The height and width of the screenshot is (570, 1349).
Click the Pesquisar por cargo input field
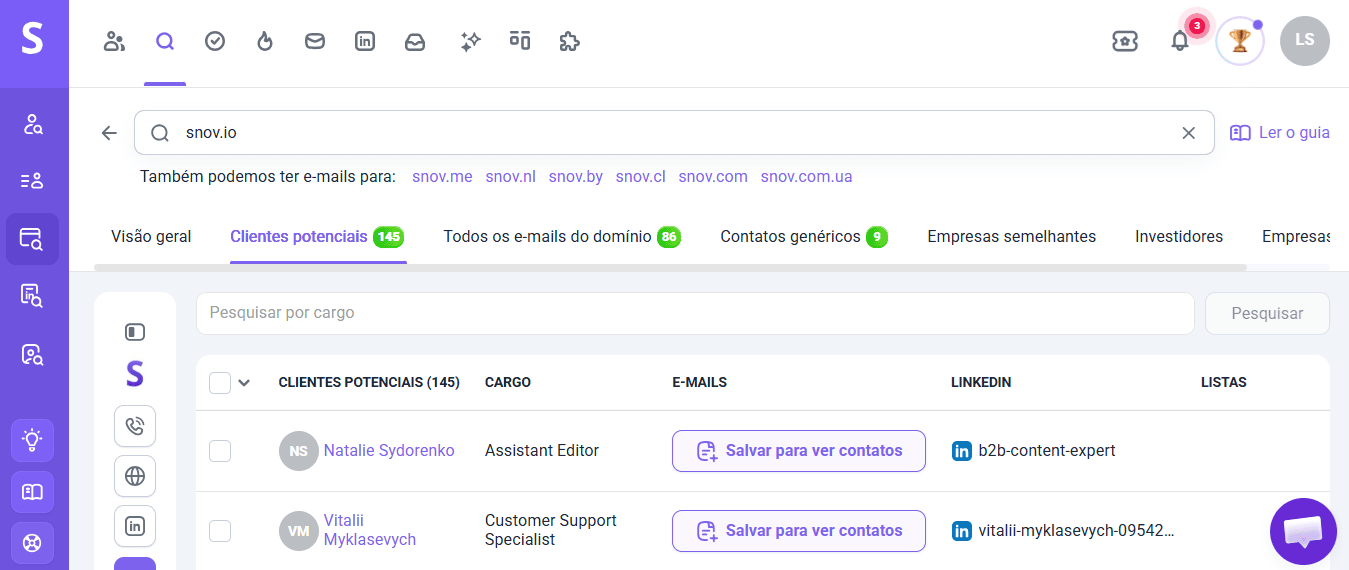[x=695, y=313]
